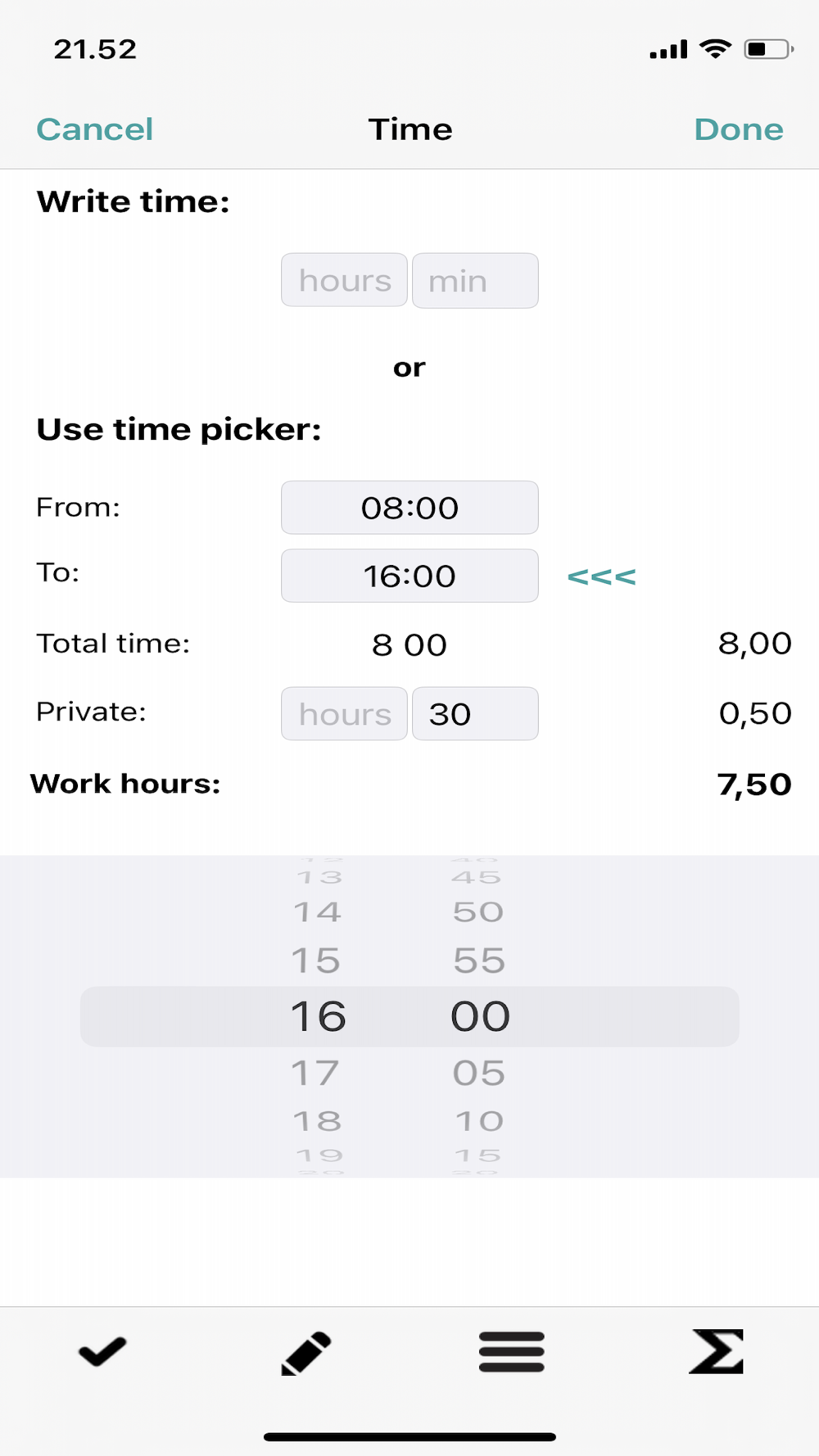Focus the Write time min field
Screen dimensions: 819x1456
tap(475, 281)
